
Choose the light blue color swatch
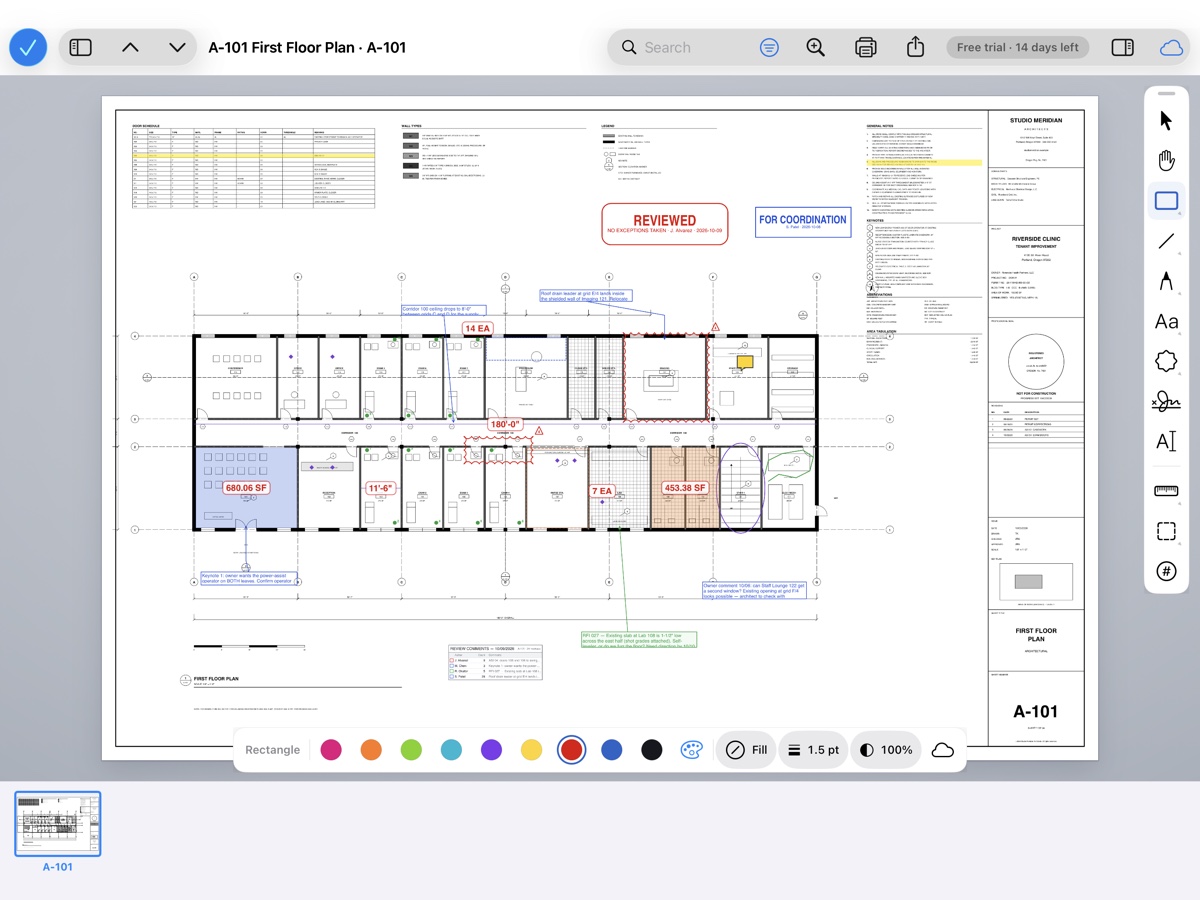[451, 750]
